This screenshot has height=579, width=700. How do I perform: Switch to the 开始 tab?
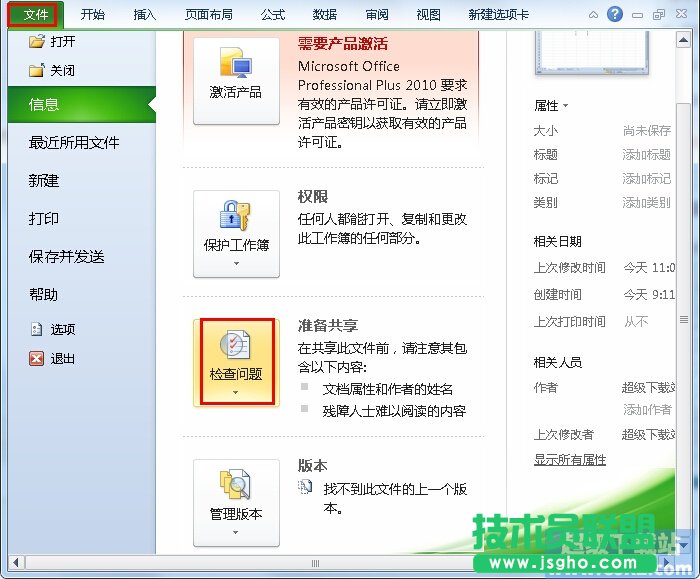(92, 15)
